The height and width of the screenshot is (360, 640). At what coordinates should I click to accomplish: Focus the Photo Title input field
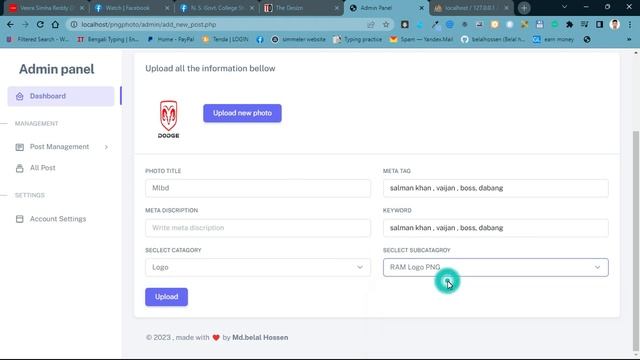(x=258, y=188)
